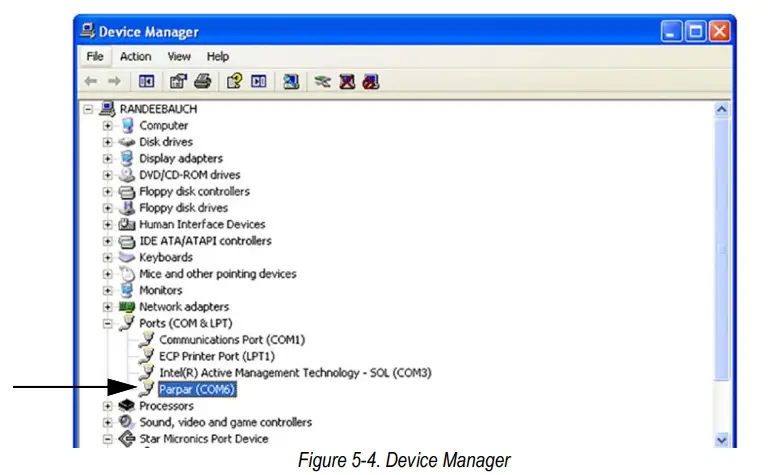Click the Update driver toolbar icon
Viewport: 779px width, 475px height.
coord(322,82)
